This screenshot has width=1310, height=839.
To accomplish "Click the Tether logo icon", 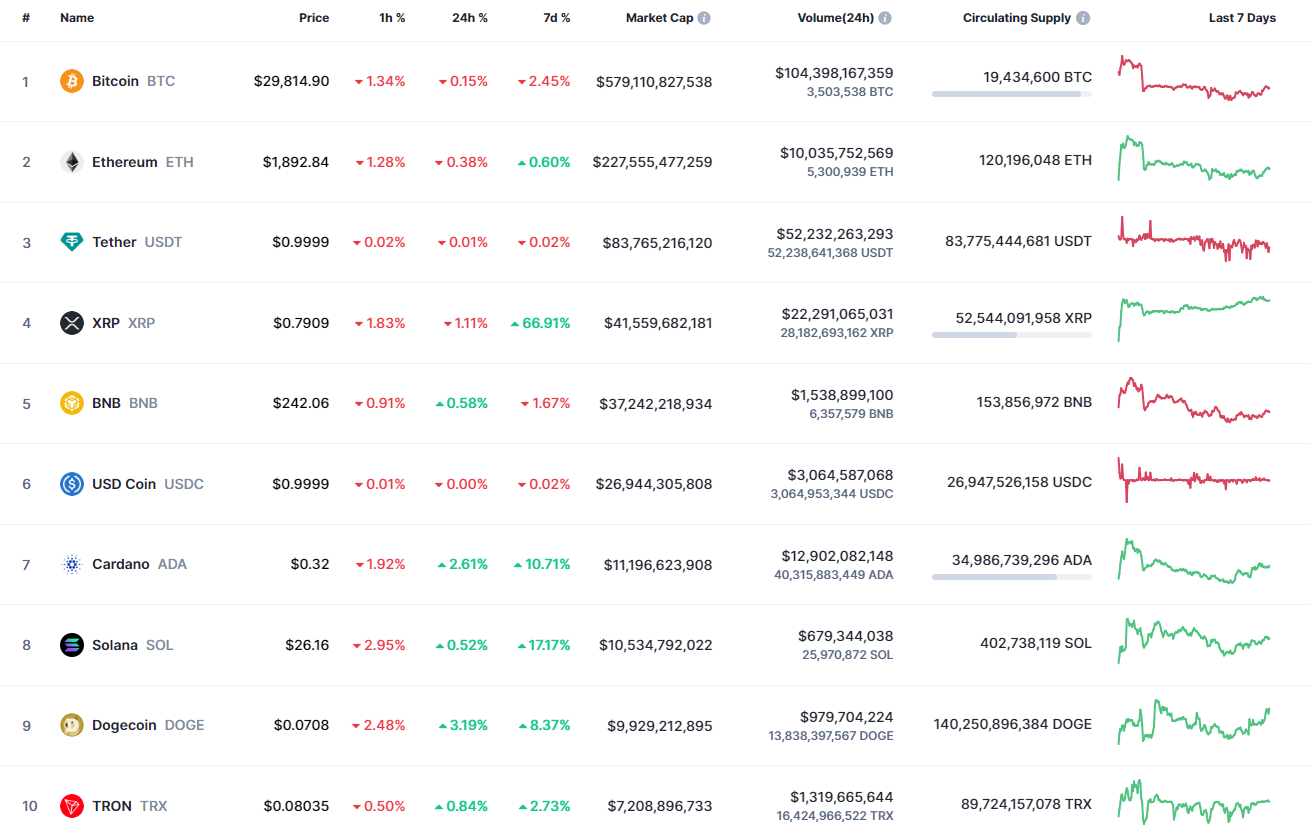I will point(71,242).
